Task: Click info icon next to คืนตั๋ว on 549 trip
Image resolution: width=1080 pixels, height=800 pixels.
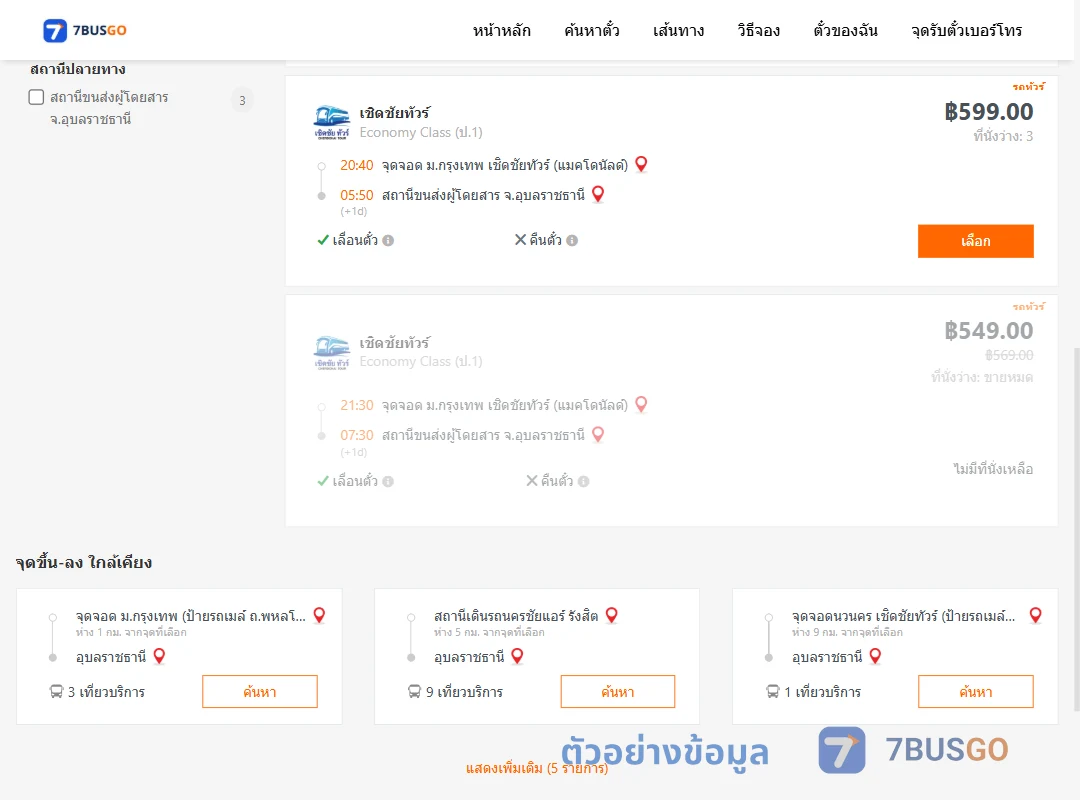Action: pyautogui.click(x=583, y=482)
